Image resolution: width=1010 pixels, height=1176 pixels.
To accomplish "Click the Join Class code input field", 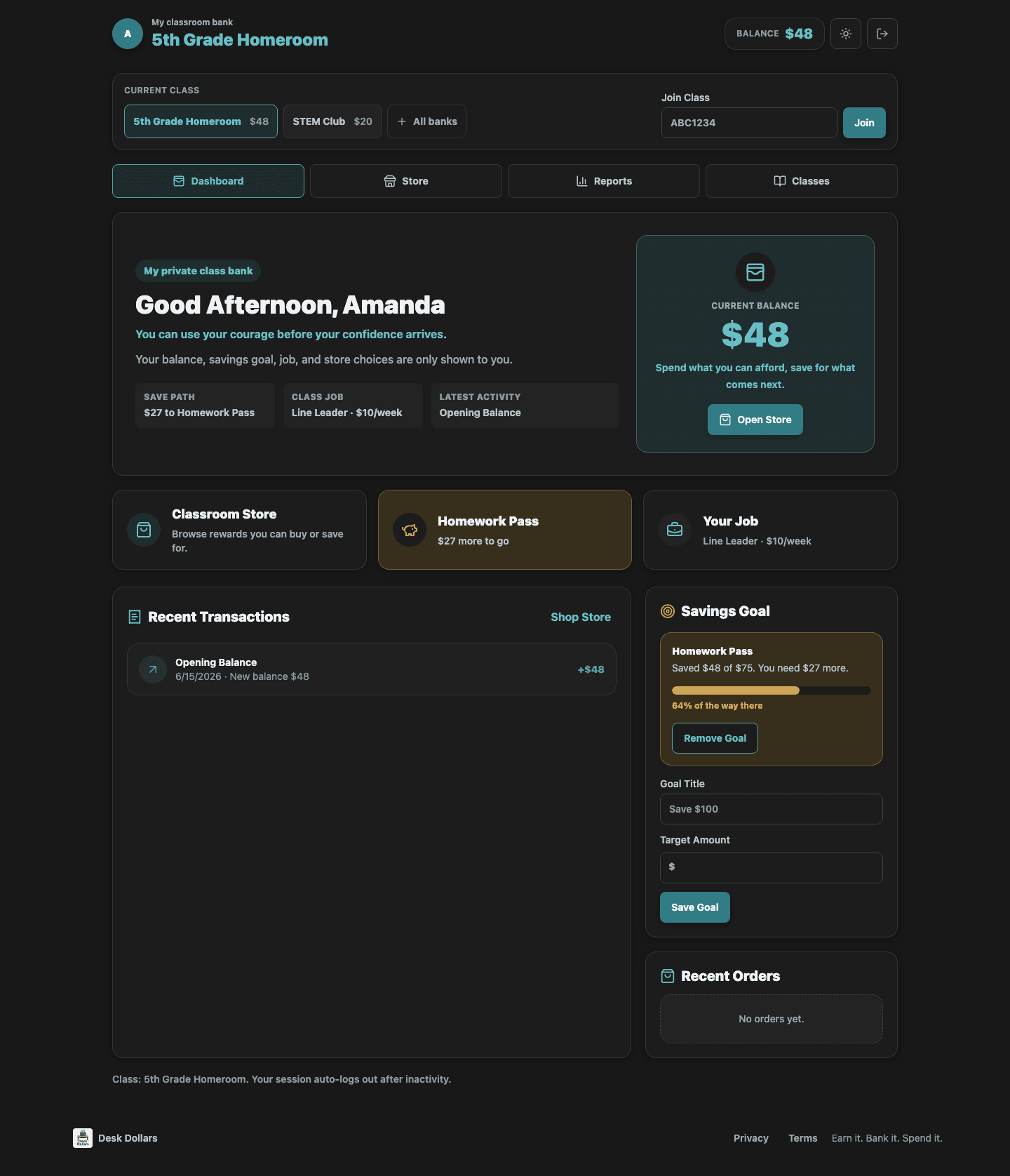I will 749,123.
